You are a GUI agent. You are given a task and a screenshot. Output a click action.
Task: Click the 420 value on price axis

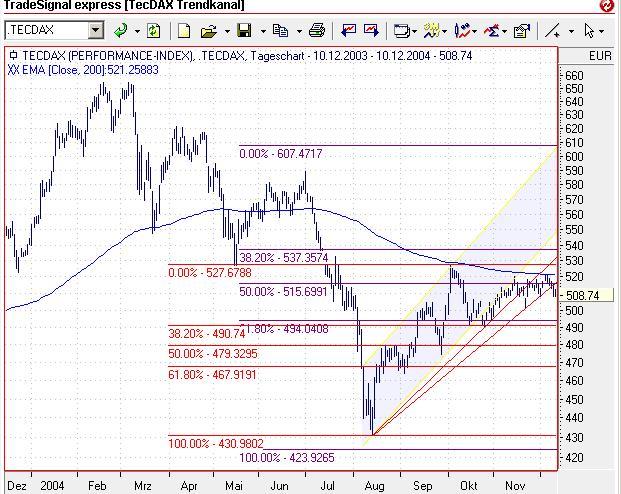point(574,458)
